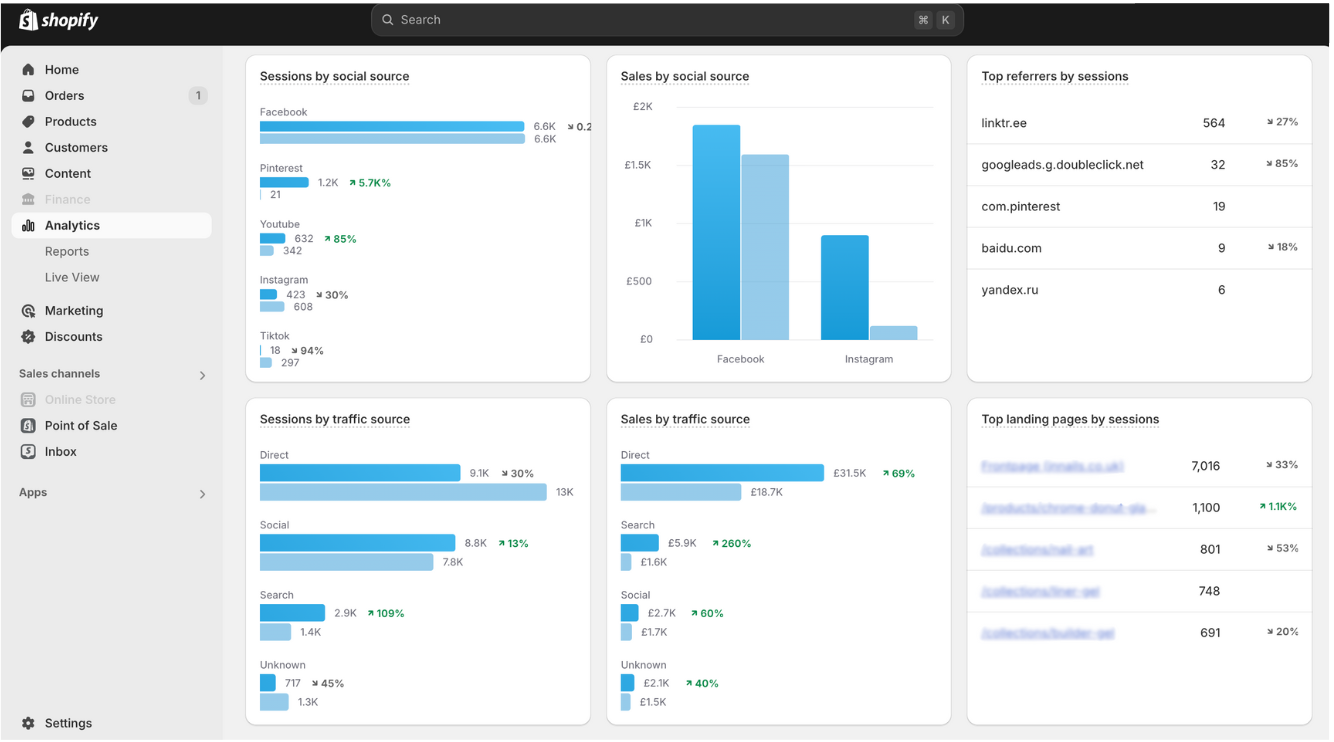This screenshot has height=742, width=1334.
Task: Click the Instagram current-period sales column
Action: tap(845, 288)
